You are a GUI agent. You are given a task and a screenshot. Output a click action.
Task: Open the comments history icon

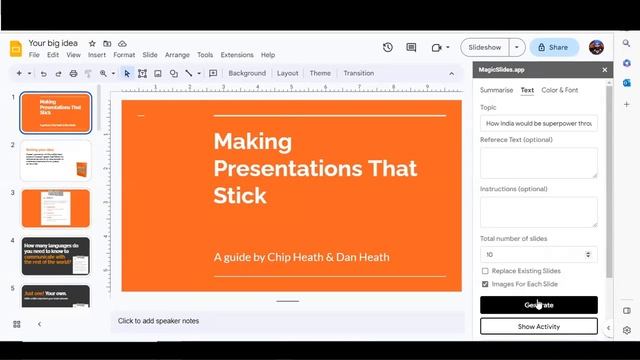(411, 47)
